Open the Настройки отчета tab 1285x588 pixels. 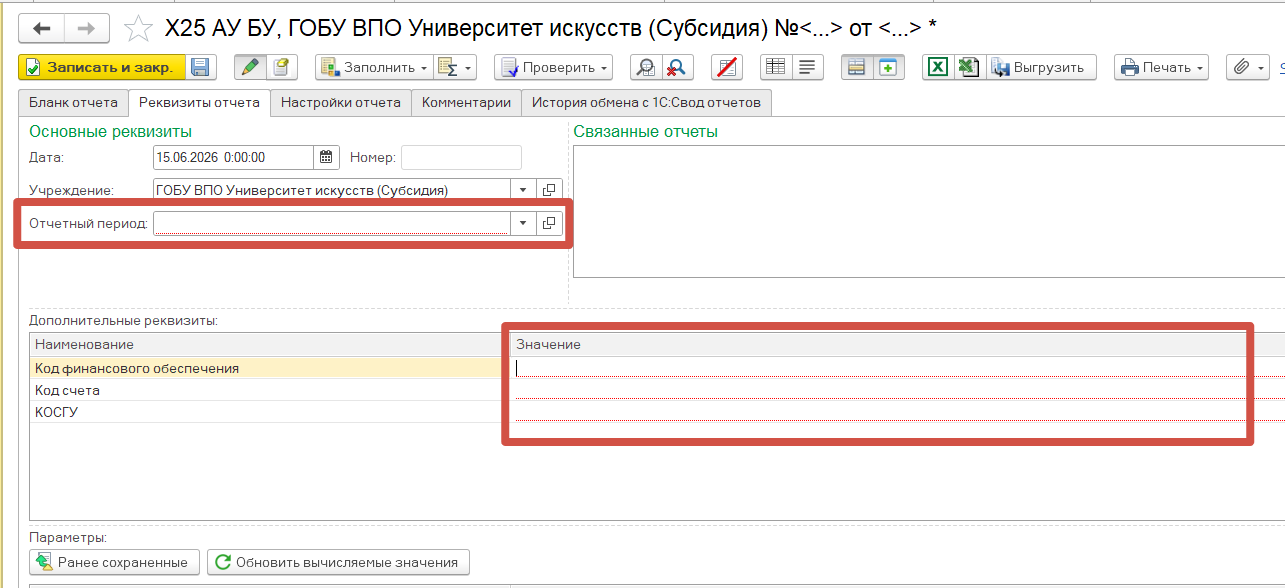tap(341, 102)
